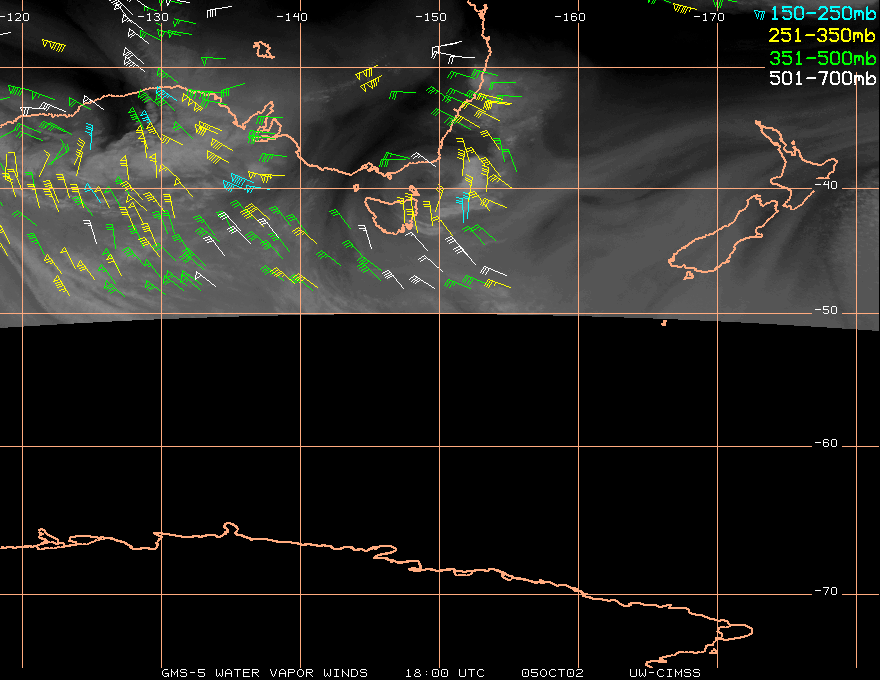Viewport: 880px width, 680px height.
Task: Click New Zealand's South Island outline
Action: (x=723, y=235)
